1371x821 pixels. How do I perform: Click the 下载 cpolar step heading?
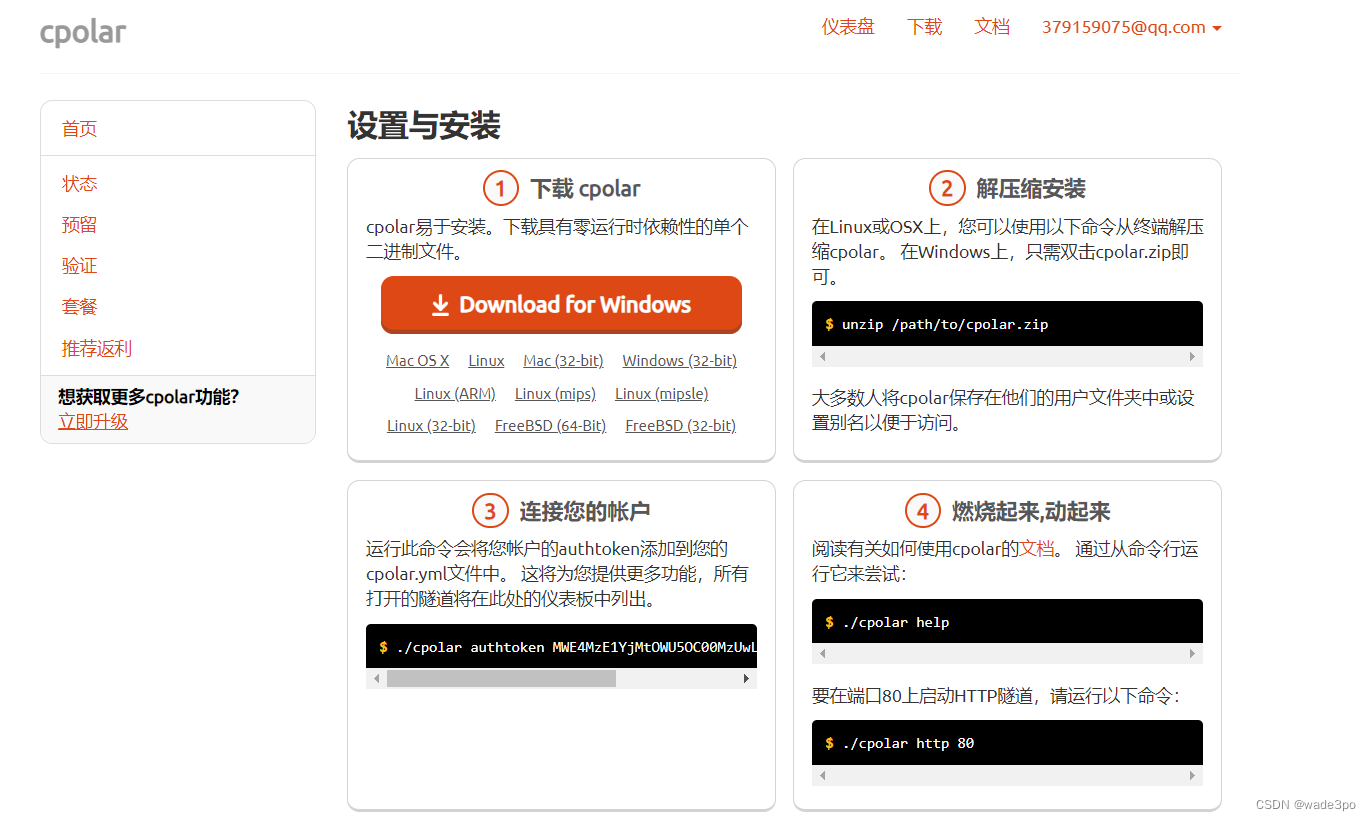coord(585,189)
